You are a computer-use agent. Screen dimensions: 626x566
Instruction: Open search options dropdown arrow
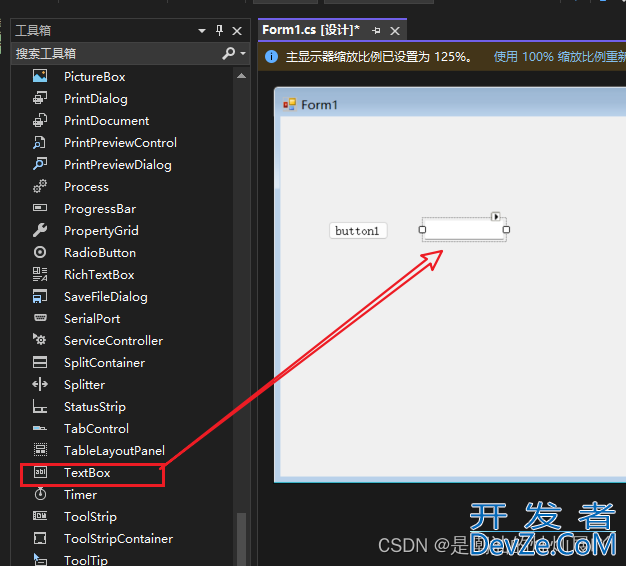(x=242, y=53)
